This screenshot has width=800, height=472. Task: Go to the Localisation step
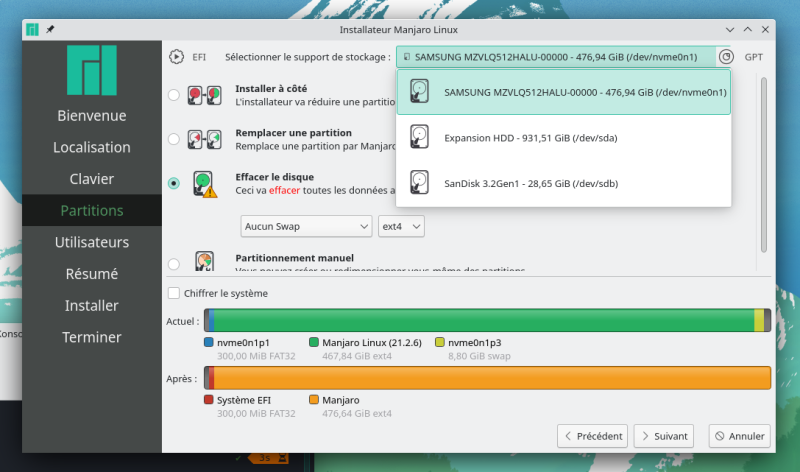pyautogui.click(x=92, y=147)
